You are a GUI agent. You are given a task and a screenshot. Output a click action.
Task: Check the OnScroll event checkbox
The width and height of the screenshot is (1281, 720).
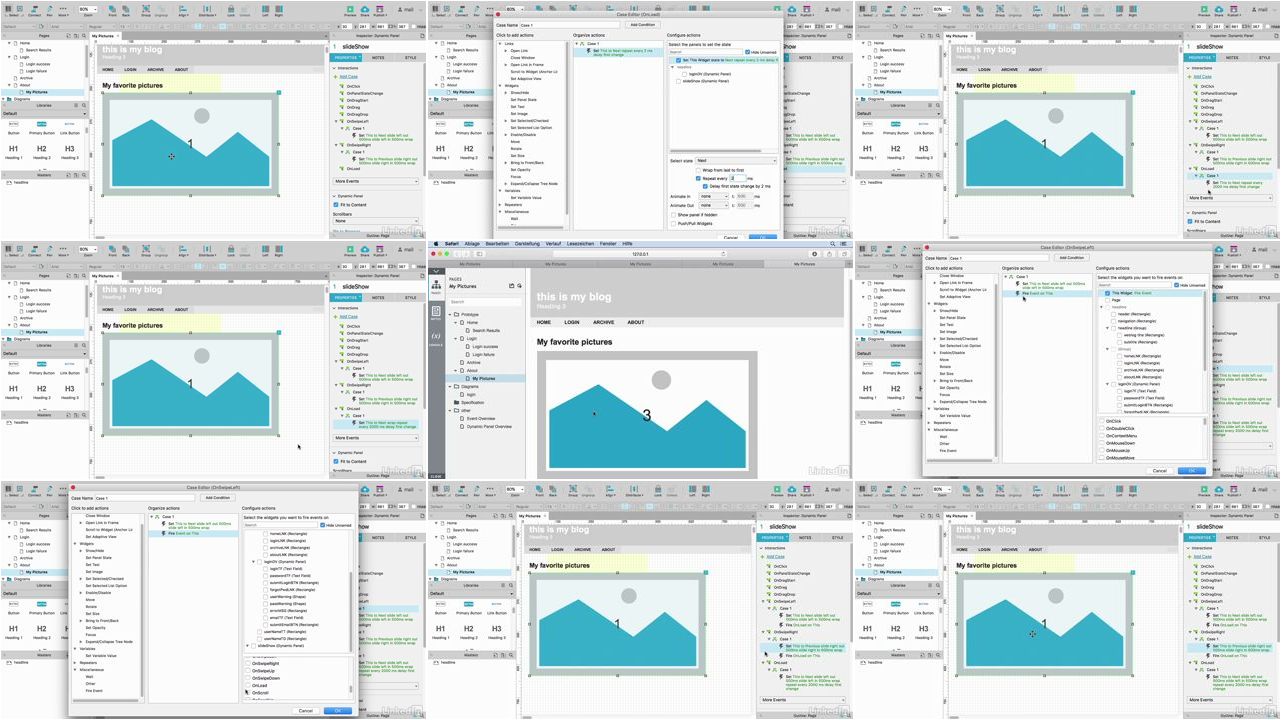247,692
